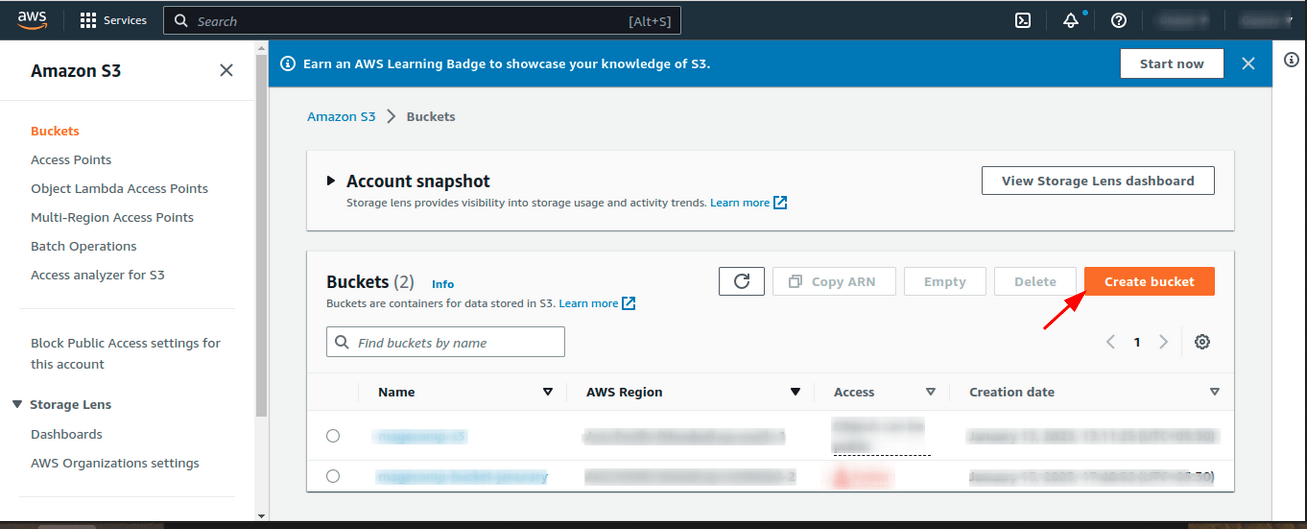Click the Amazon S3 breadcrumb link

tap(341, 117)
